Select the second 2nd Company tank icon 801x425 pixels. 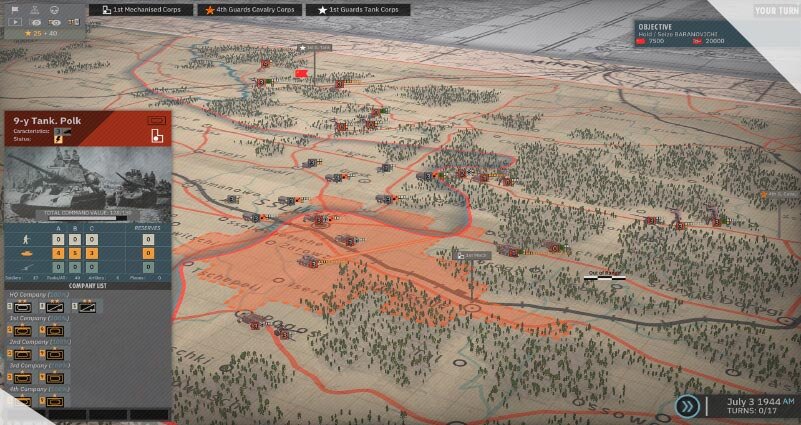pos(55,354)
